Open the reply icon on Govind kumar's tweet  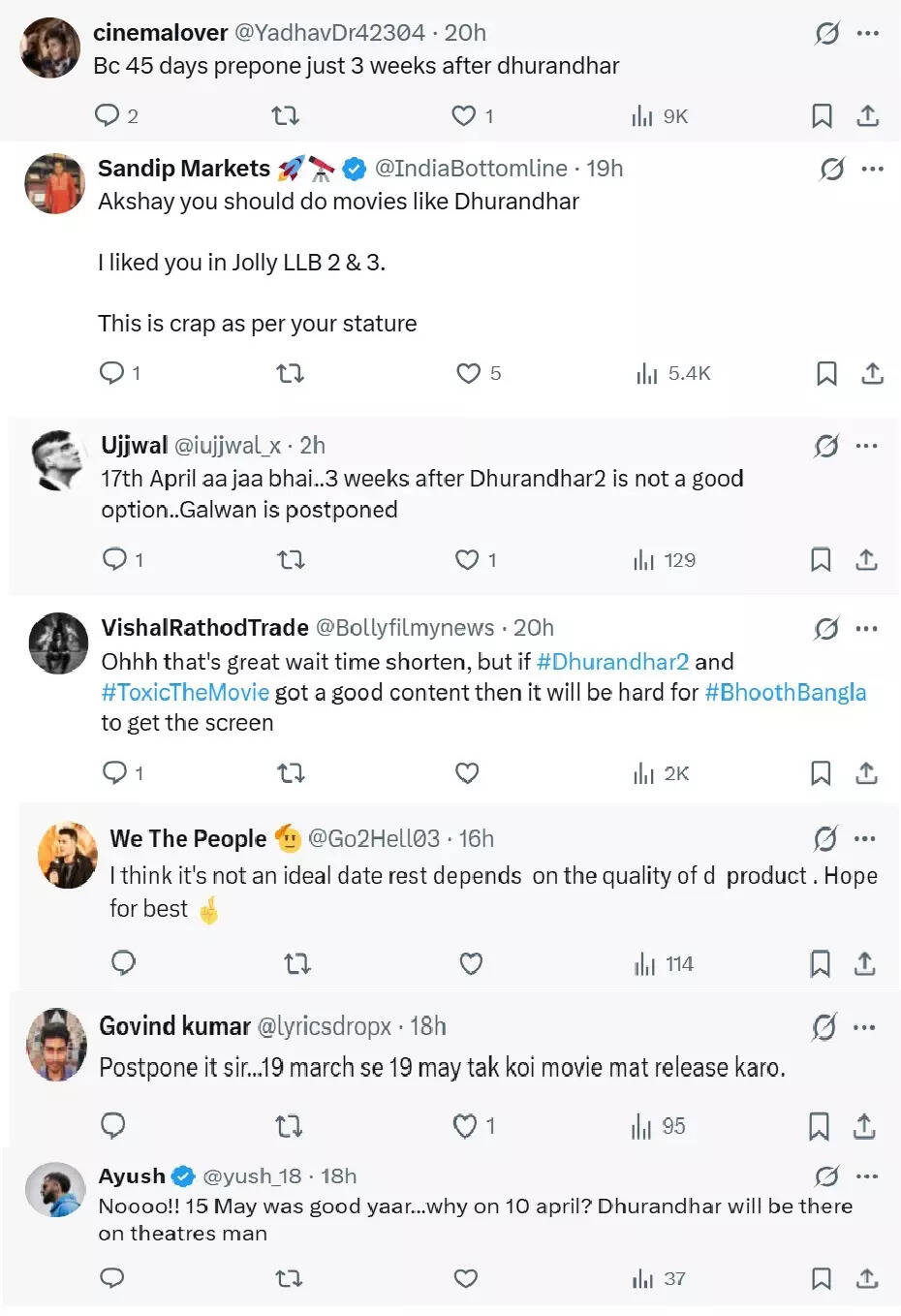tap(113, 1126)
